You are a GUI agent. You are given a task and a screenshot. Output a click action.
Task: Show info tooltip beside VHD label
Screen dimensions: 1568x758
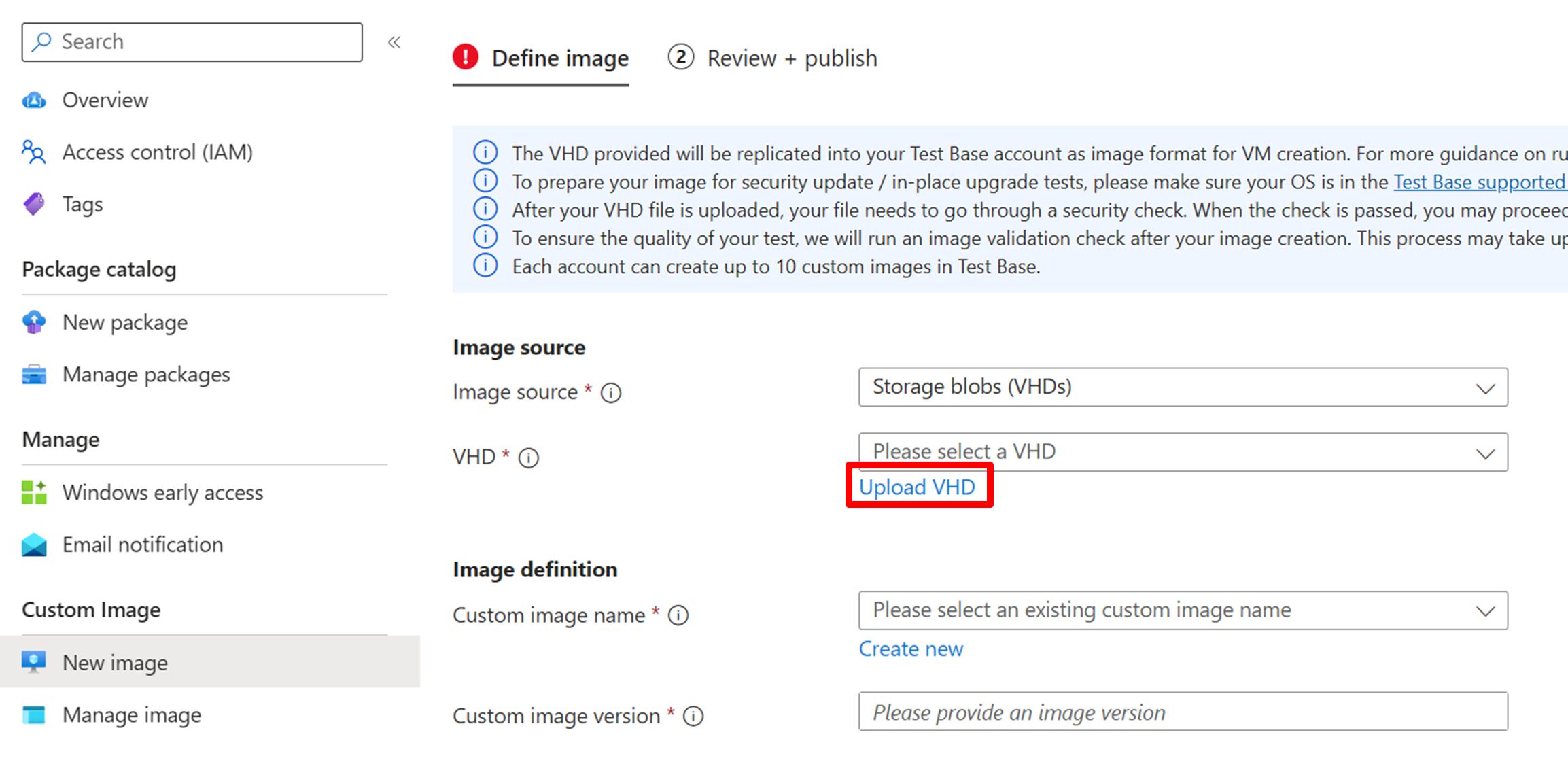[x=529, y=458]
